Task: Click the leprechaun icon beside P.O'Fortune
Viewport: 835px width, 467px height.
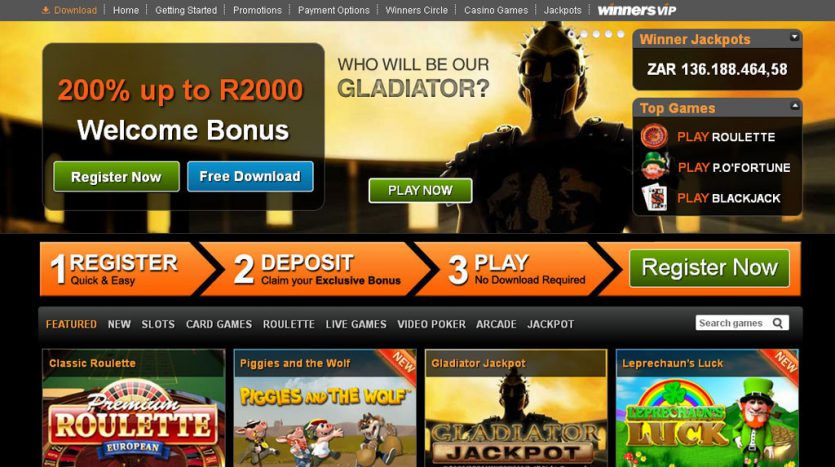Action: click(x=654, y=166)
